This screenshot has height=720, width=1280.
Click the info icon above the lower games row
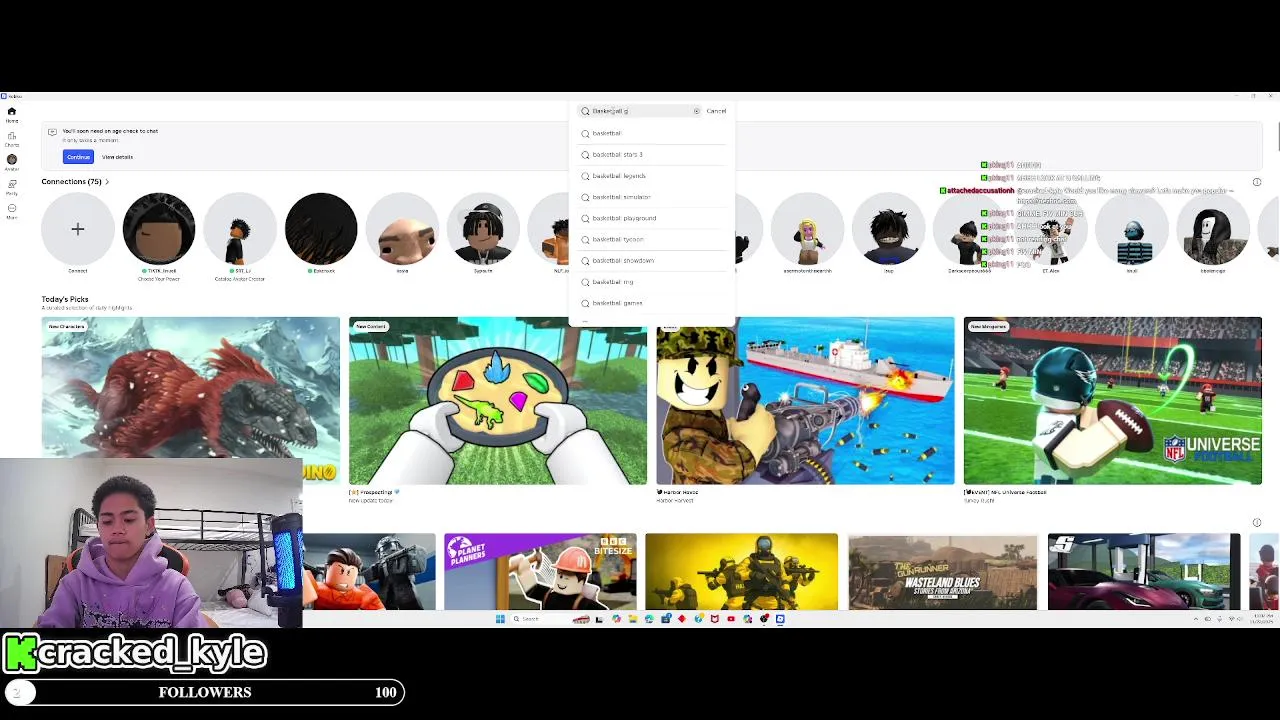tap(1257, 522)
